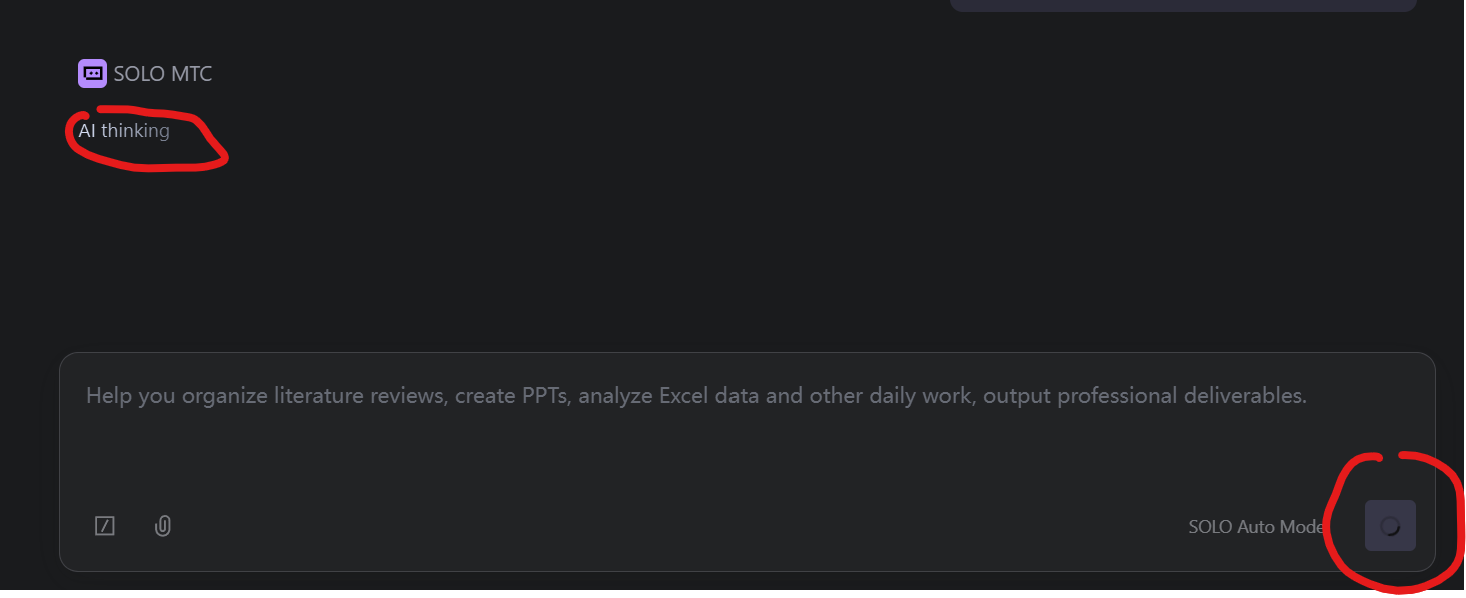Click the paperclip attach file icon
Image resolution: width=1466 pixels, height=598 pixels.
(x=163, y=525)
